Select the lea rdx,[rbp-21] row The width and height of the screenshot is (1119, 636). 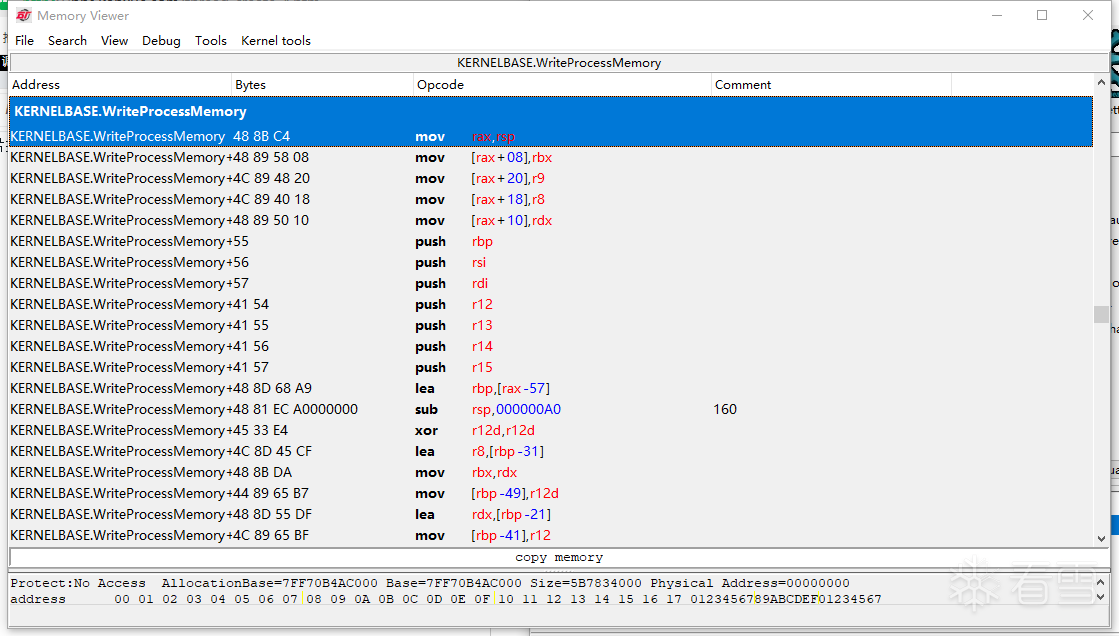[x=551, y=515]
